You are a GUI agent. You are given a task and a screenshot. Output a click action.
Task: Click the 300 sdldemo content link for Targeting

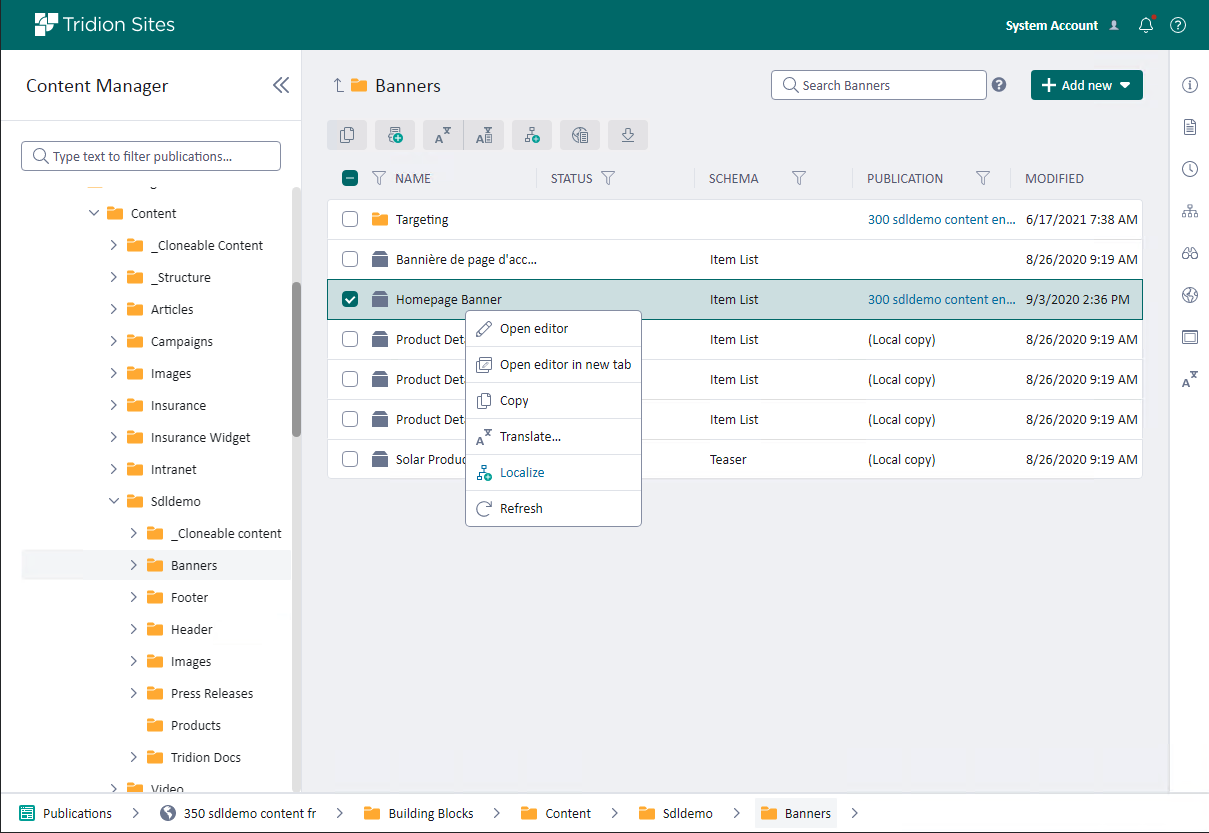(941, 219)
